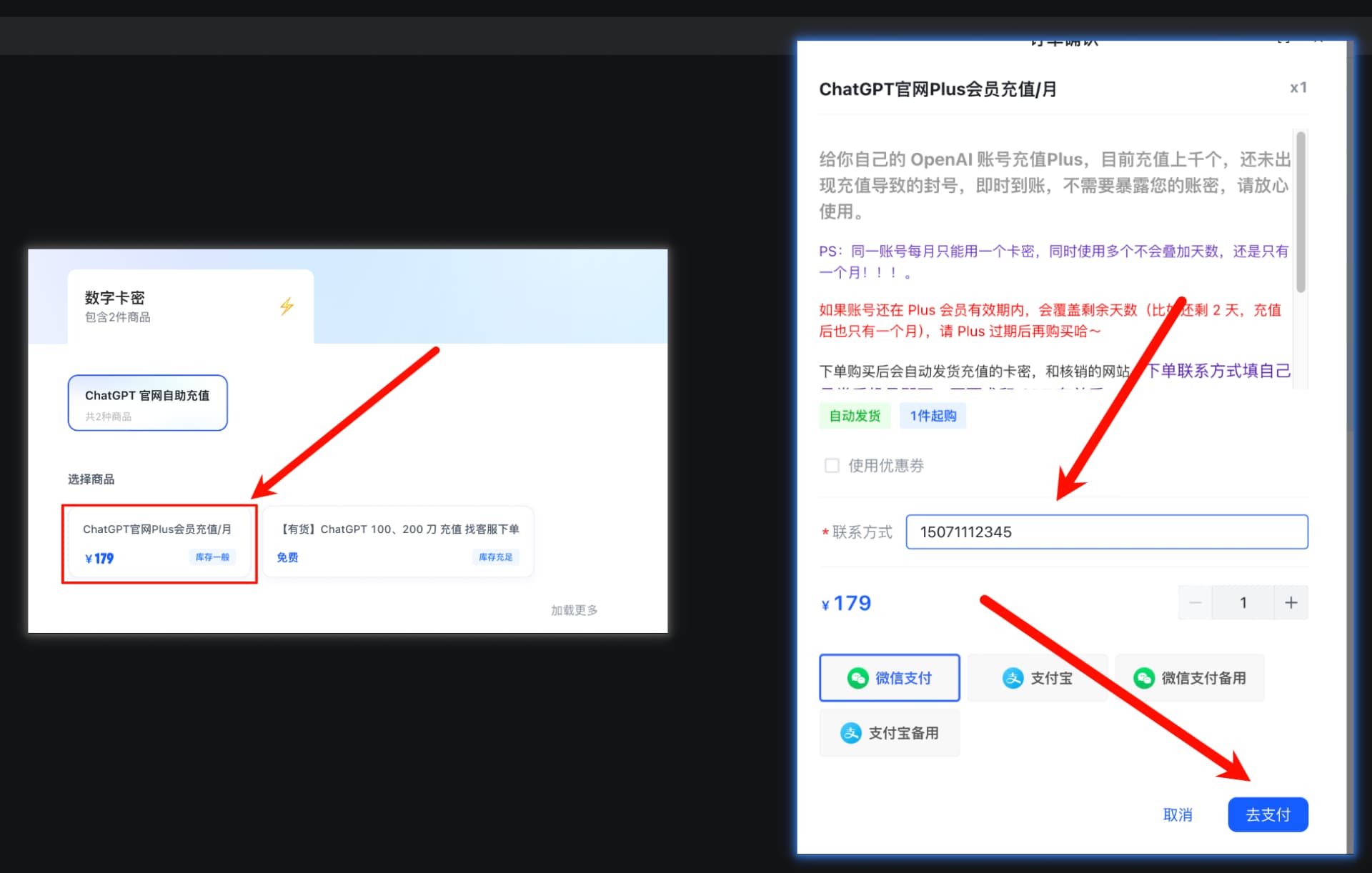Image resolution: width=1372 pixels, height=873 pixels.
Task: Click the ChatGPT官网Plus会员充值/月 dialog title
Action: [x=938, y=89]
